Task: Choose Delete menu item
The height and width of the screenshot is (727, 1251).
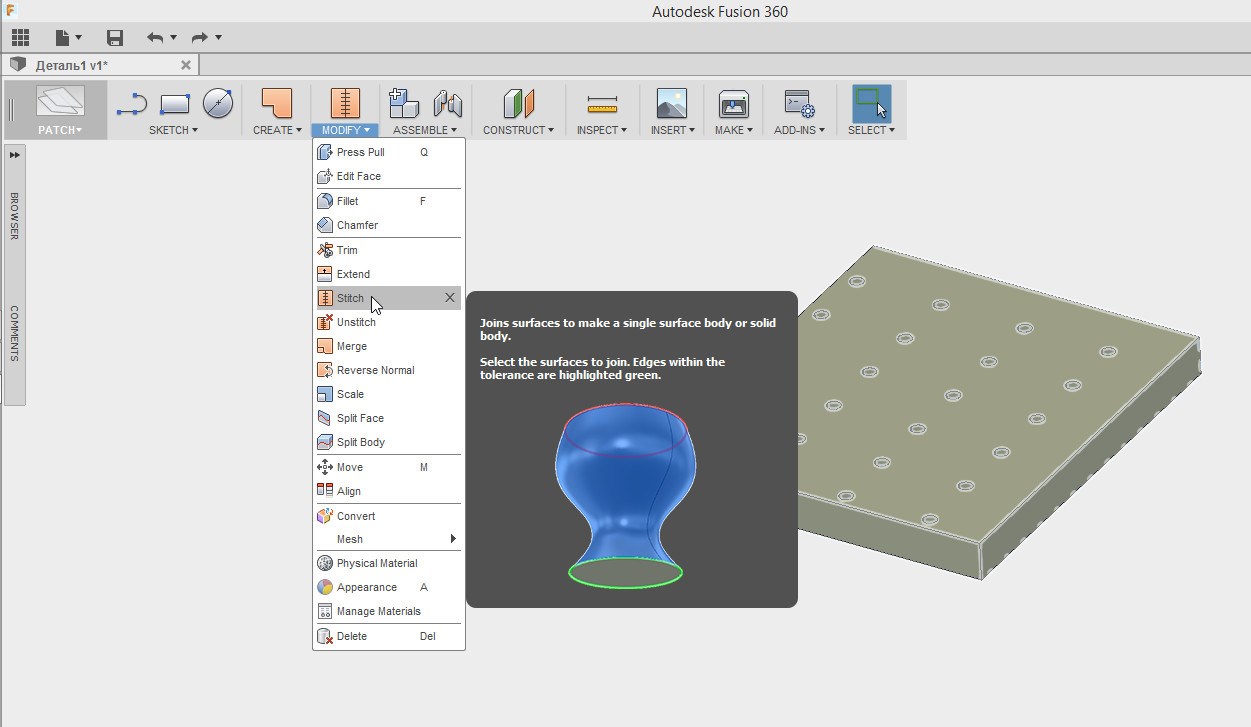Action: [388, 636]
